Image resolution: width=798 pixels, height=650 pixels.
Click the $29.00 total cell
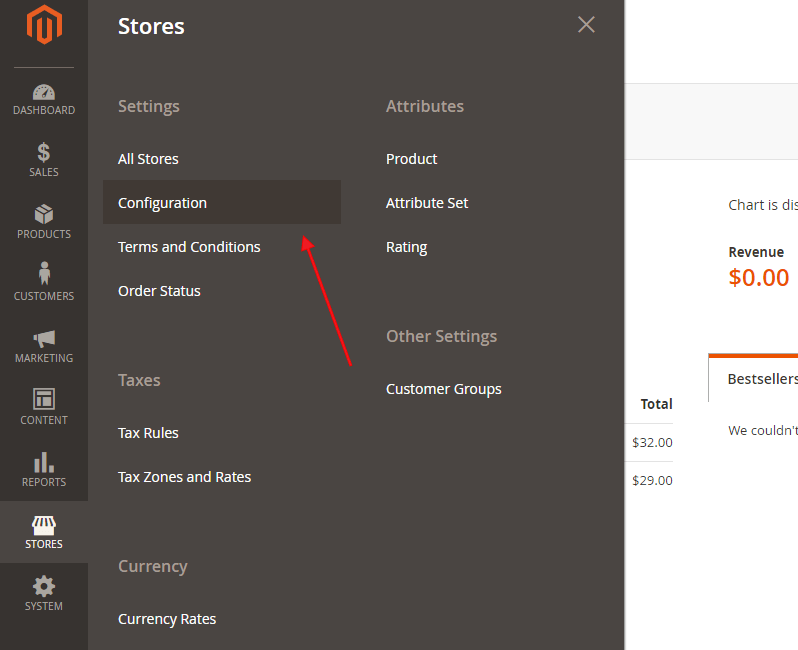tap(652, 481)
